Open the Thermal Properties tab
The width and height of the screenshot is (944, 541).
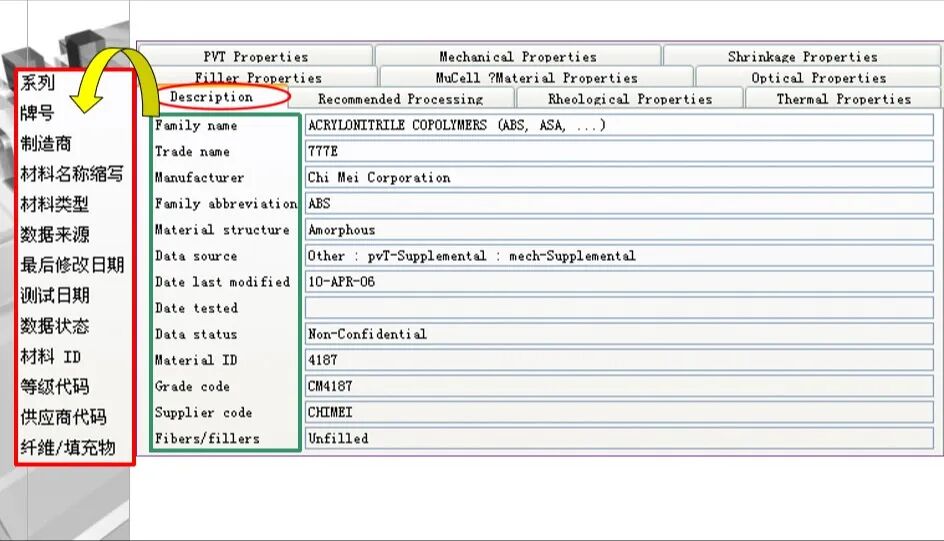click(843, 99)
